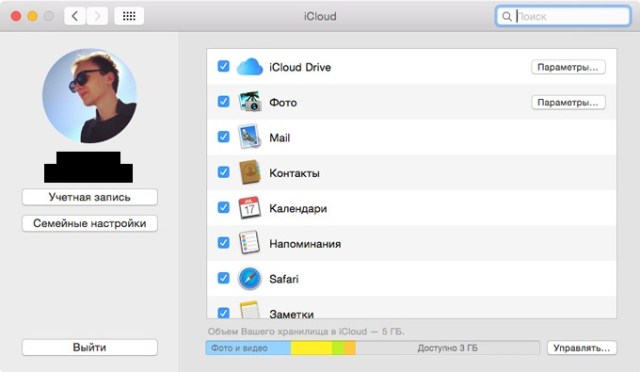Click the magnifier icon in search field

point(507,16)
